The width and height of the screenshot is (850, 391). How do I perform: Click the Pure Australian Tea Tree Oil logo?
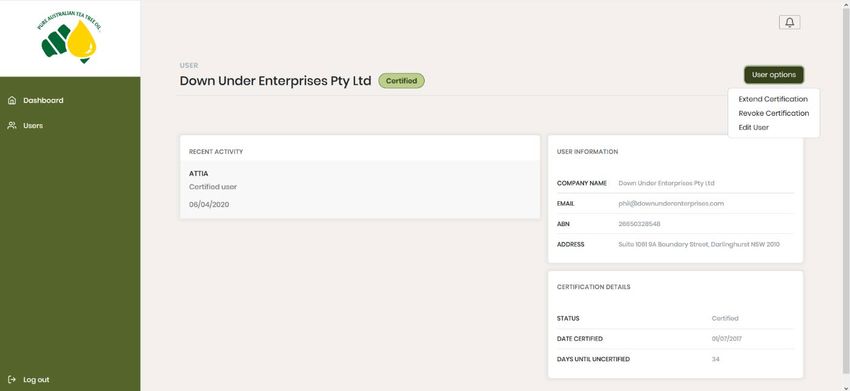[70, 38]
